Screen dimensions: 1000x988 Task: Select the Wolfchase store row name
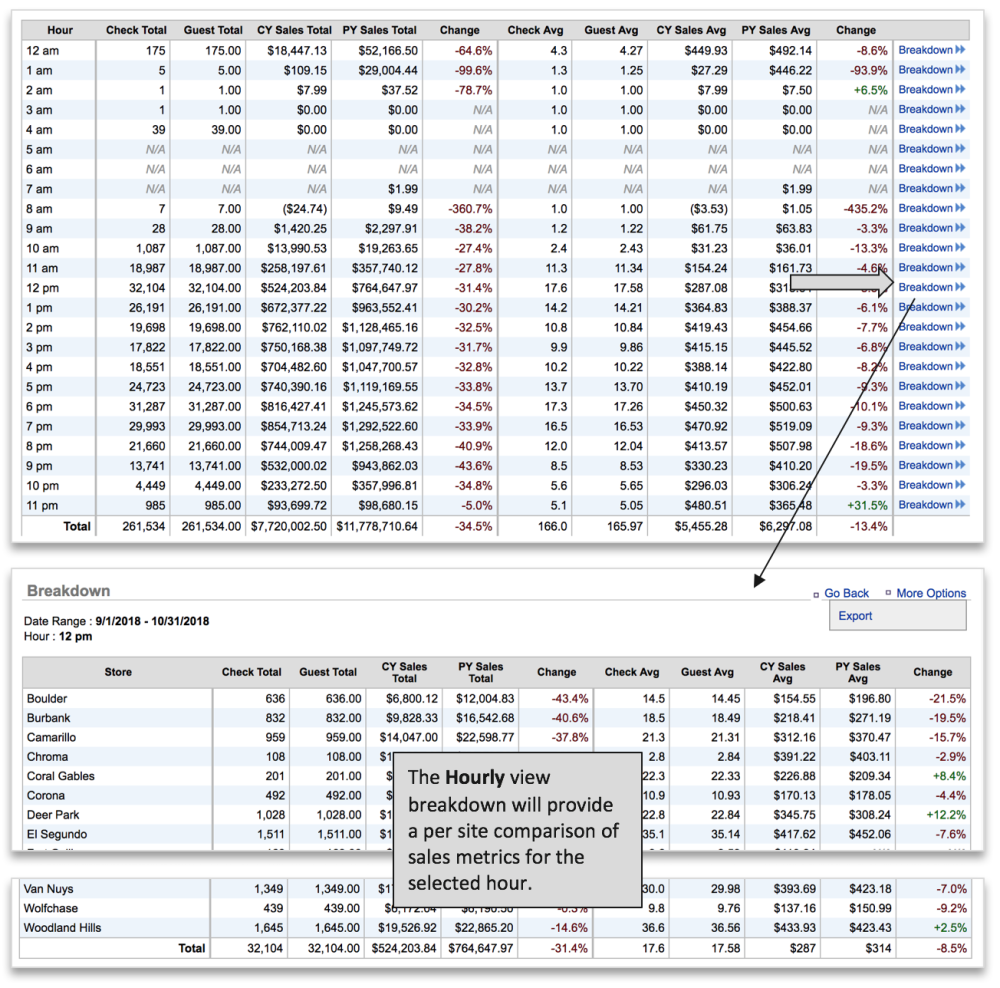pyautogui.click(x=50, y=908)
